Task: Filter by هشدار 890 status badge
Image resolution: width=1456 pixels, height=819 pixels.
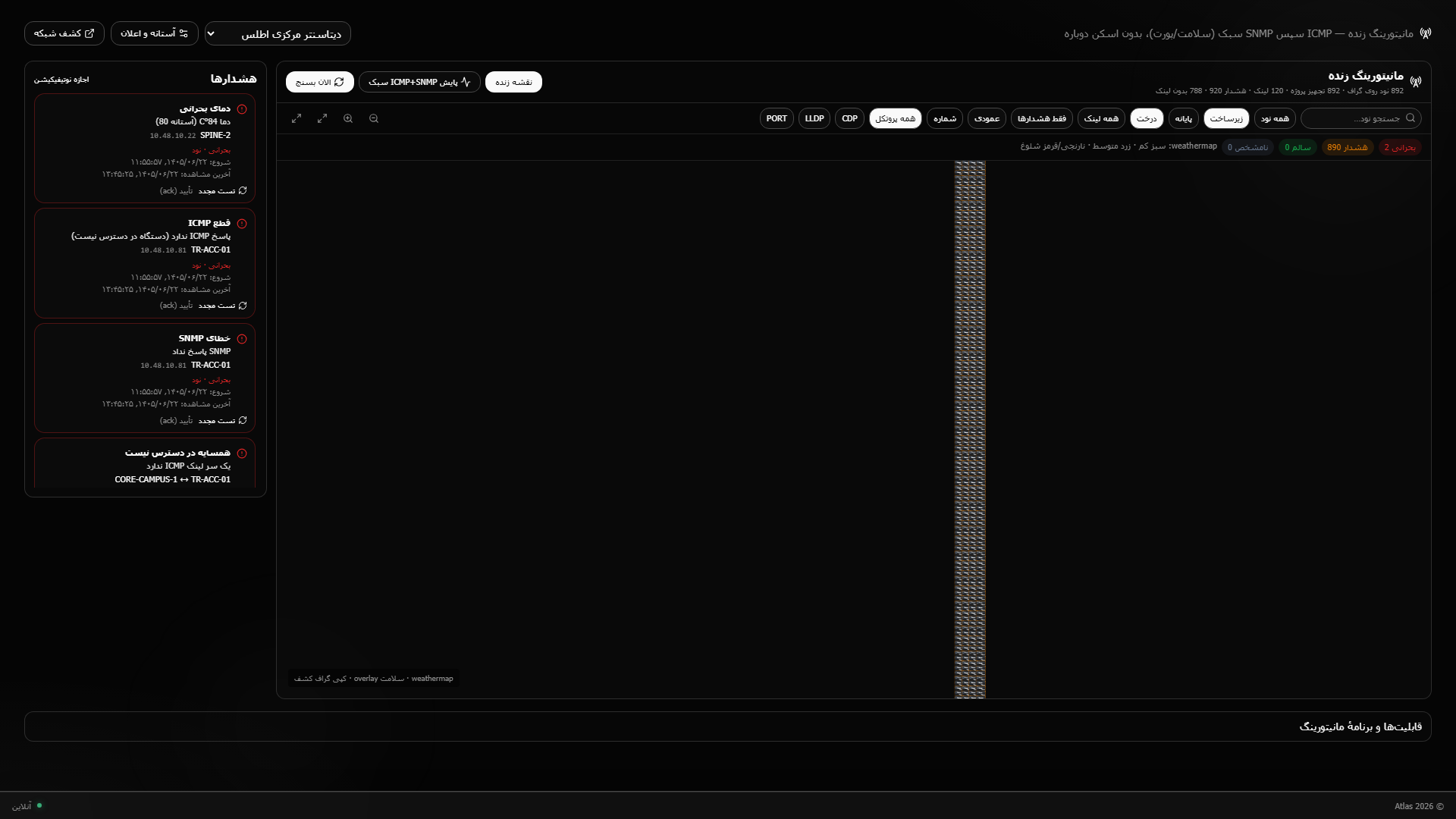Action: (1348, 147)
